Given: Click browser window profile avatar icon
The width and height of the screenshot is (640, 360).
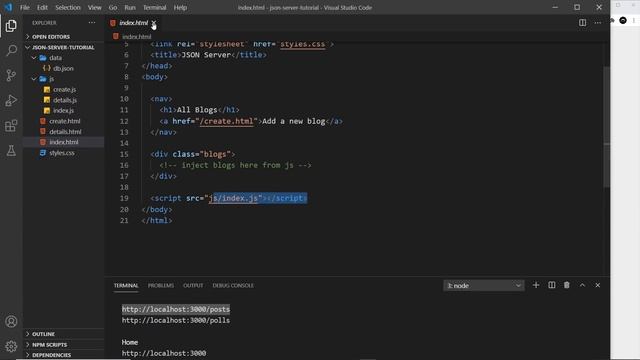Looking at the screenshot, I should pyautogui.click(x=623, y=20).
